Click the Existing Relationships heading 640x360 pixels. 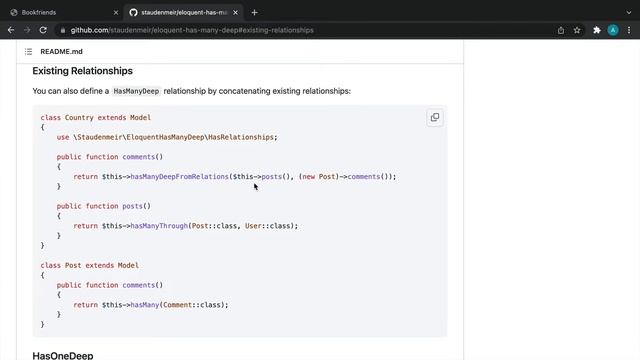[82, 71]
